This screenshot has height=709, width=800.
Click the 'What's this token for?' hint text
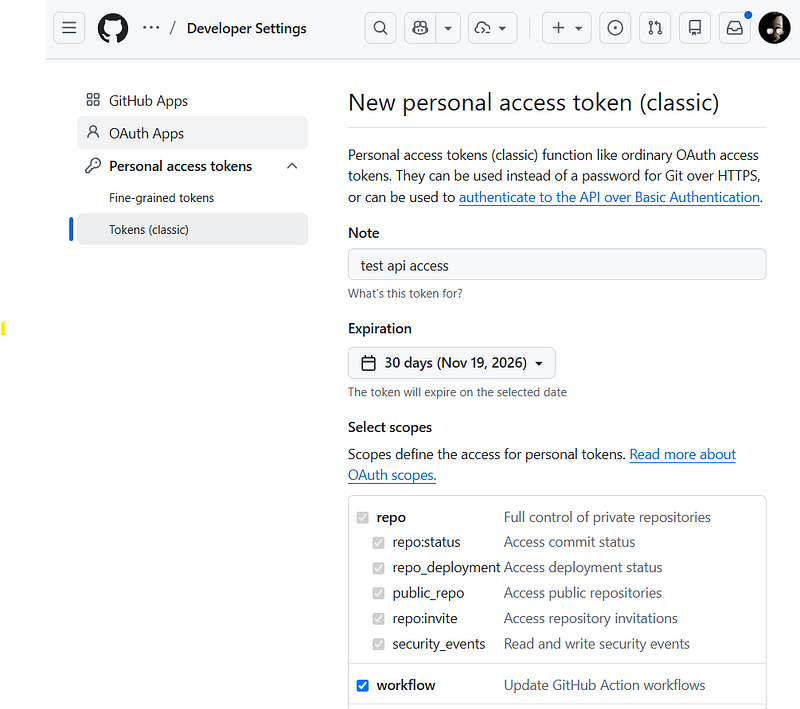point(405,293)
